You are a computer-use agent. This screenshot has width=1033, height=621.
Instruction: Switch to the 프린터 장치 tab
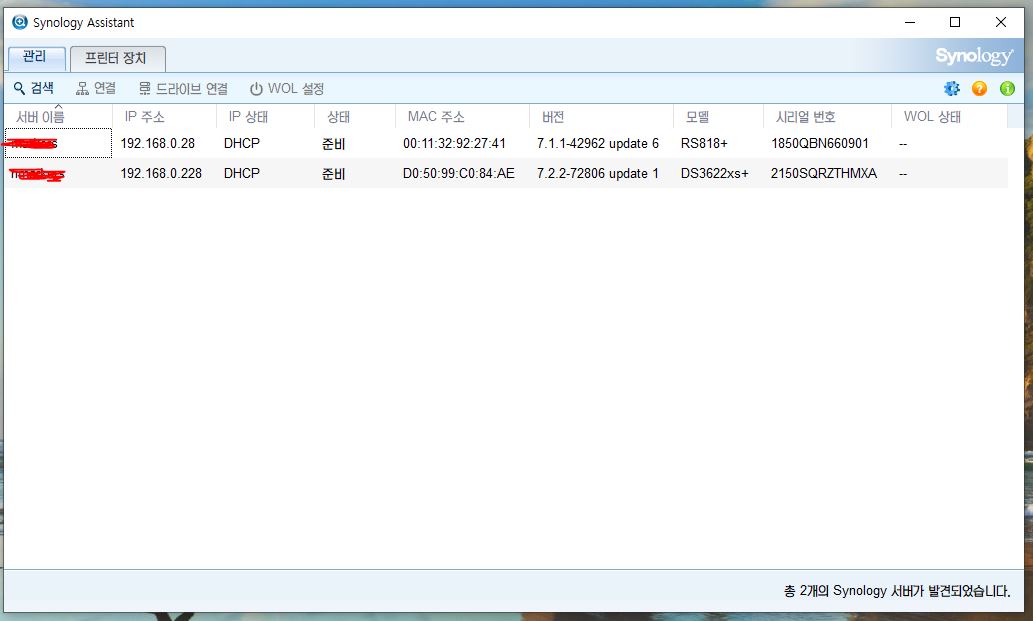click(x=117, y=58)
